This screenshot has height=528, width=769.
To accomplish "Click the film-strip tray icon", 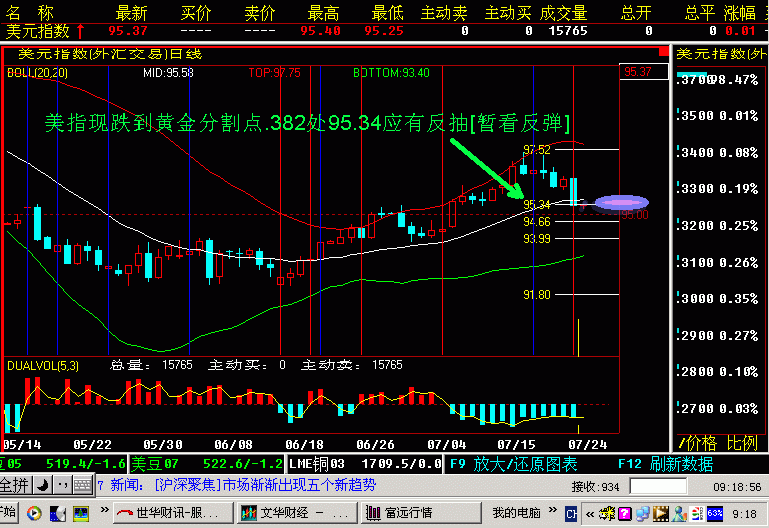I will (x=661, y=513).
